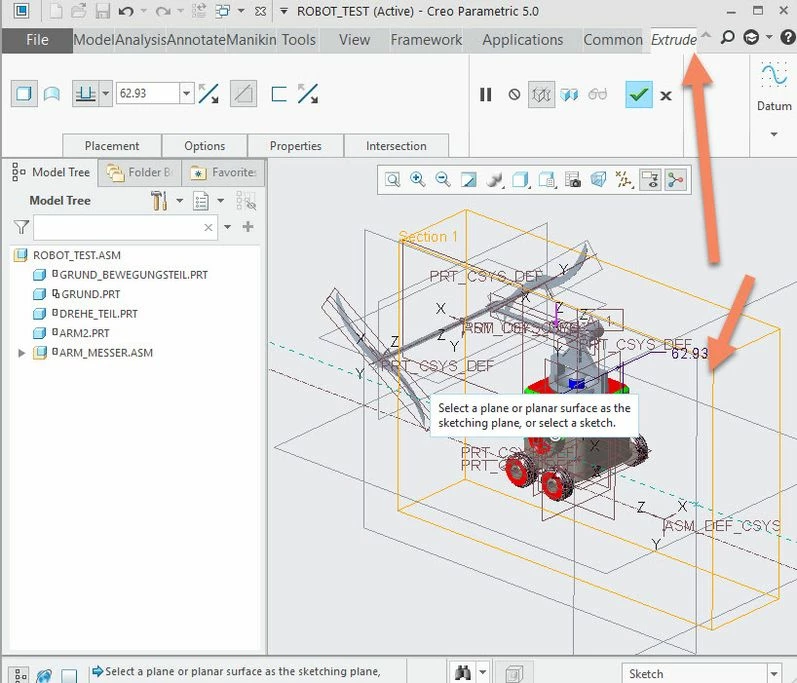The height and width of the screenshot is (683, 797).
Task: Open the Options panel tab
Action: 204,146
